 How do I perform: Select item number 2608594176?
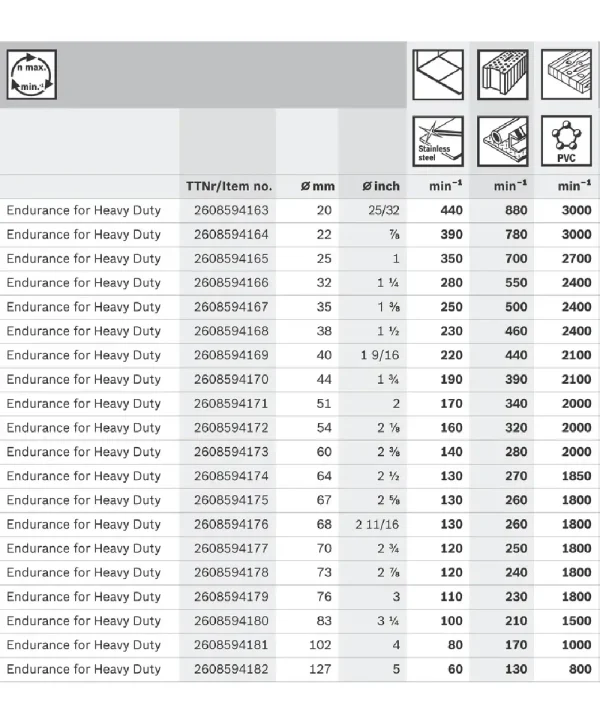click(x=231, y=524)
